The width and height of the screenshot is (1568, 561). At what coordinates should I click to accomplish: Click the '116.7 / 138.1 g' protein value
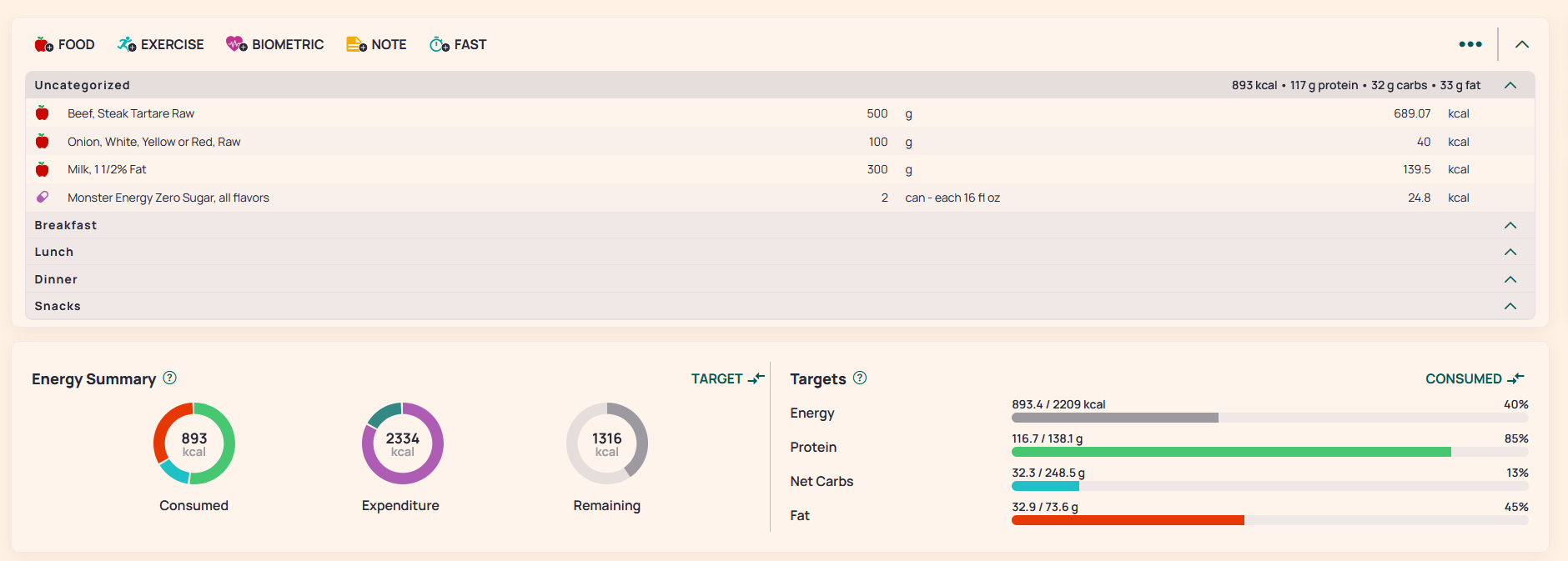point(1048,438)
